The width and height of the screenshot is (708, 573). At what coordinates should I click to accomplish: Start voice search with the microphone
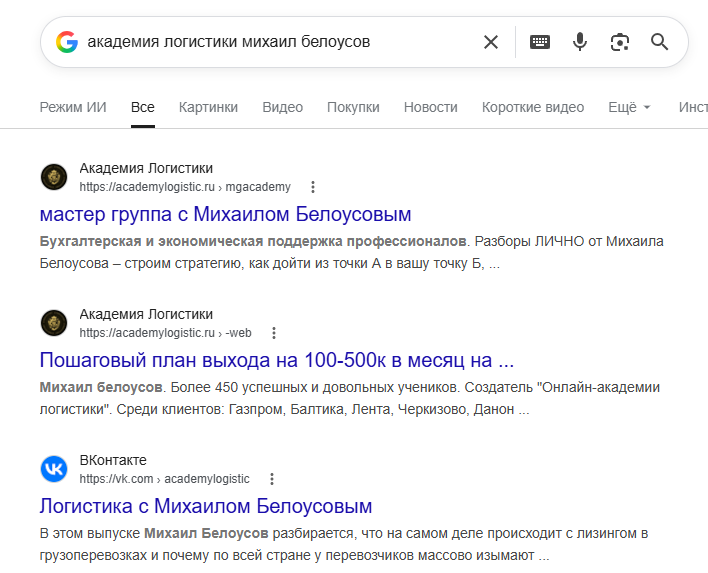pos(580,42)
